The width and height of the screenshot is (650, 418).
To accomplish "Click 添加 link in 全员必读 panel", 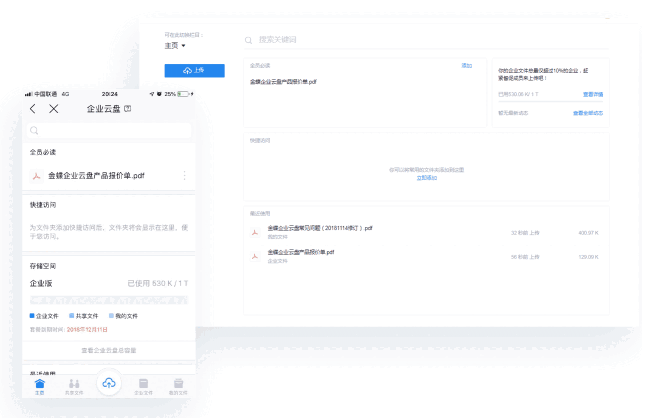I will (467, 66).
